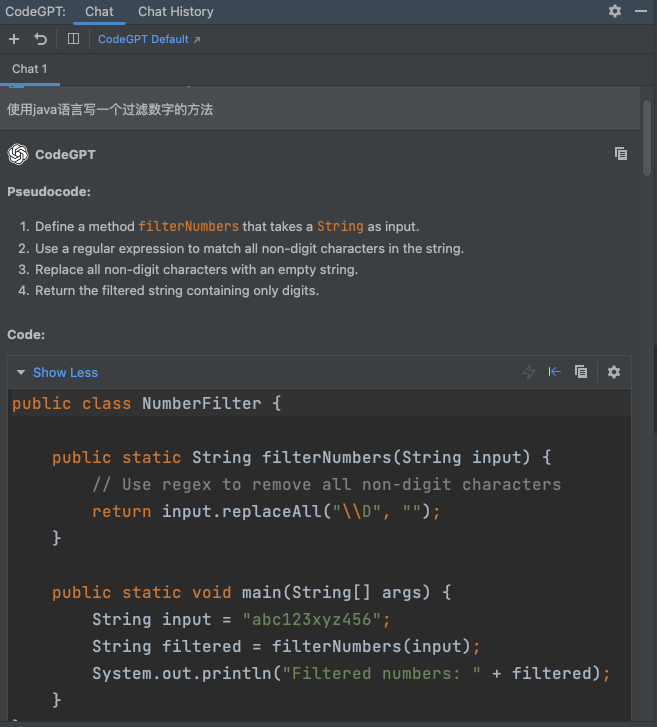Click the Pseudocode: heading
This screenshot has width=657, height=727.
49,191
